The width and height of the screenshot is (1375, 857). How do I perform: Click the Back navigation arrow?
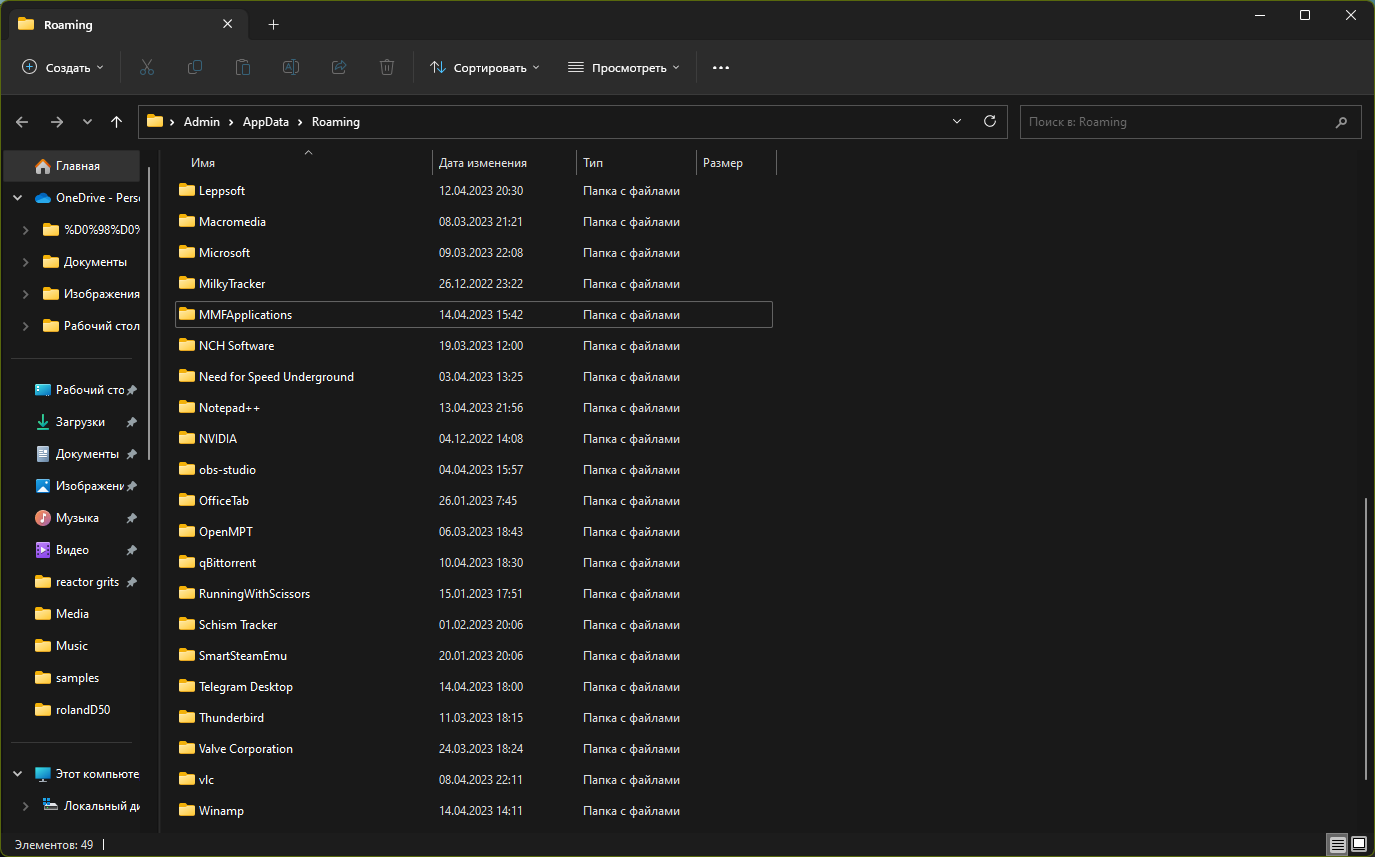(22, 121)
